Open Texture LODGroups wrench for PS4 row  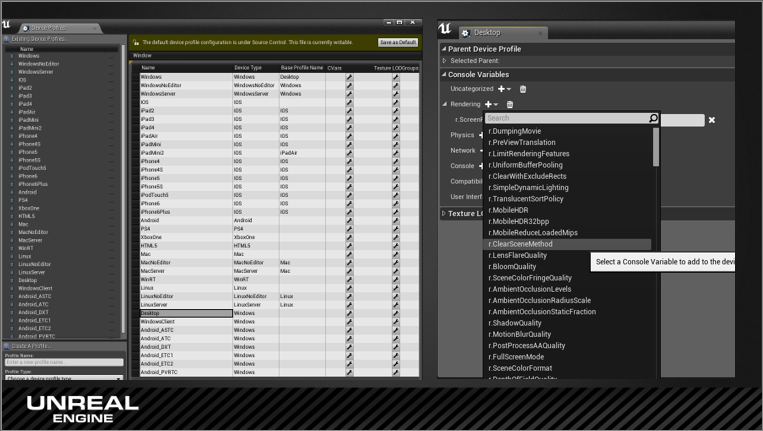coord(396,229)
